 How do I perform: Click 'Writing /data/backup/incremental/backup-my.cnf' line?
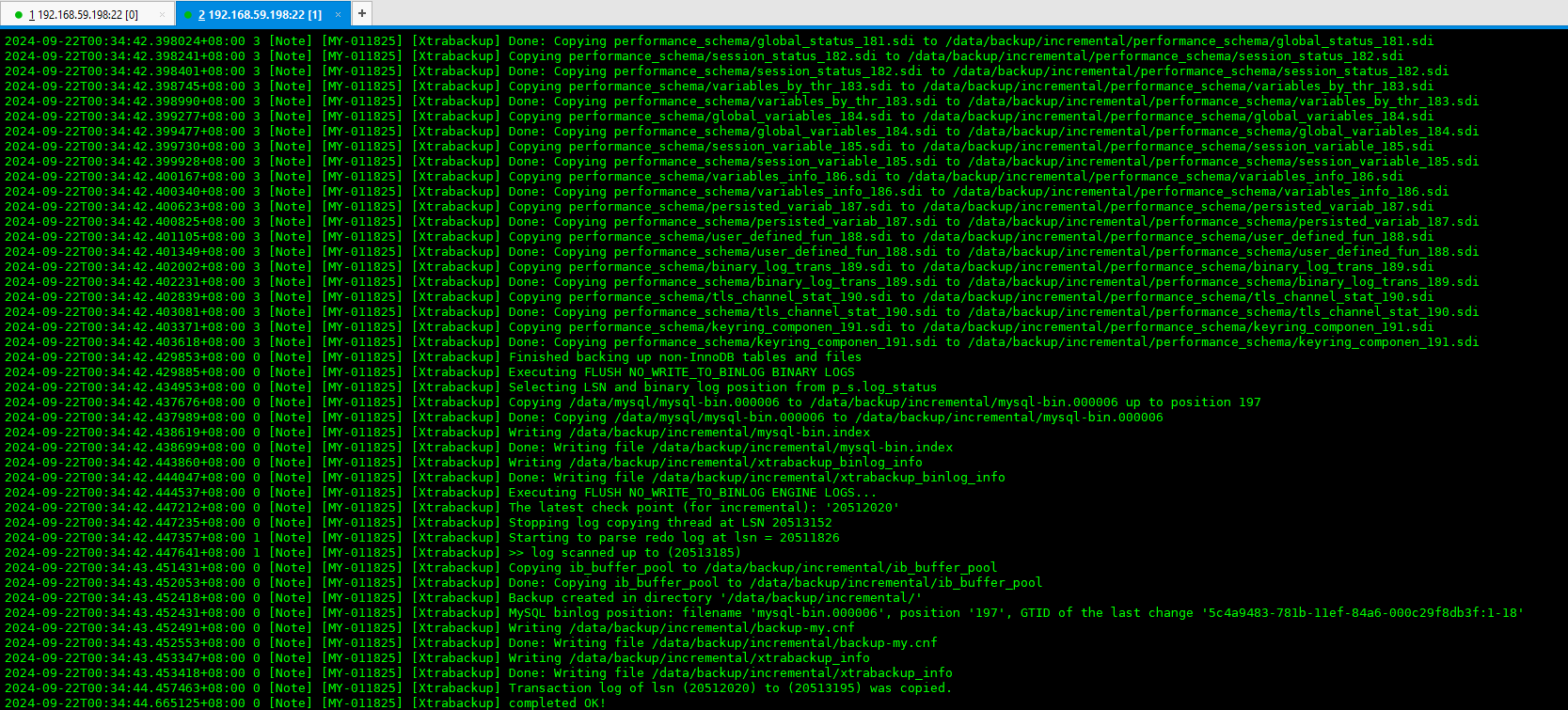[681, 627]
